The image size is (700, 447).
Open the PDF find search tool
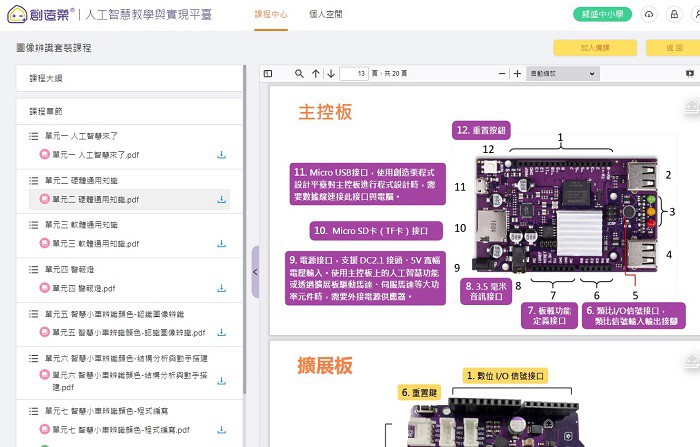(x=299, y=74)
